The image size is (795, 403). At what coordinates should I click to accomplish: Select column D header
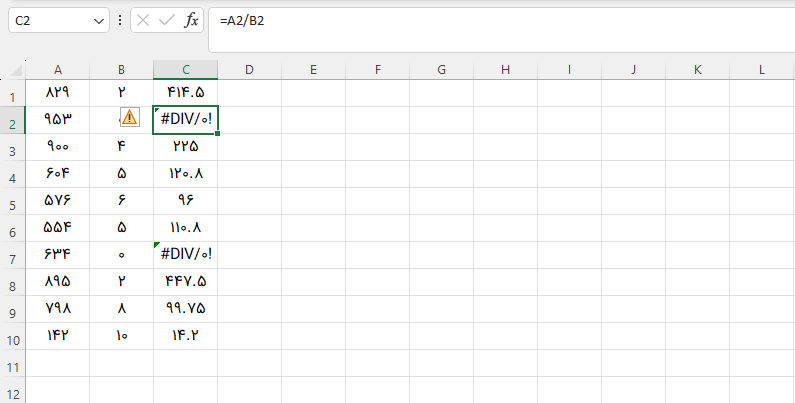(x=249, y=70)
